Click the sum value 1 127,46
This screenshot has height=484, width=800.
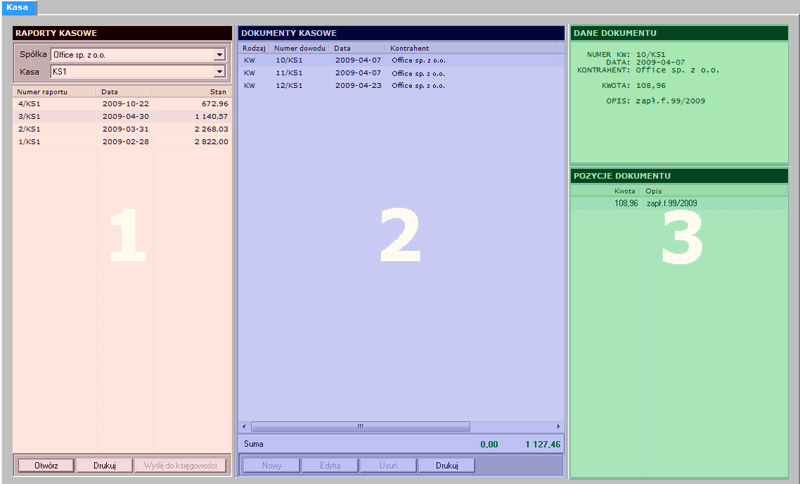[x=543, y=444]
